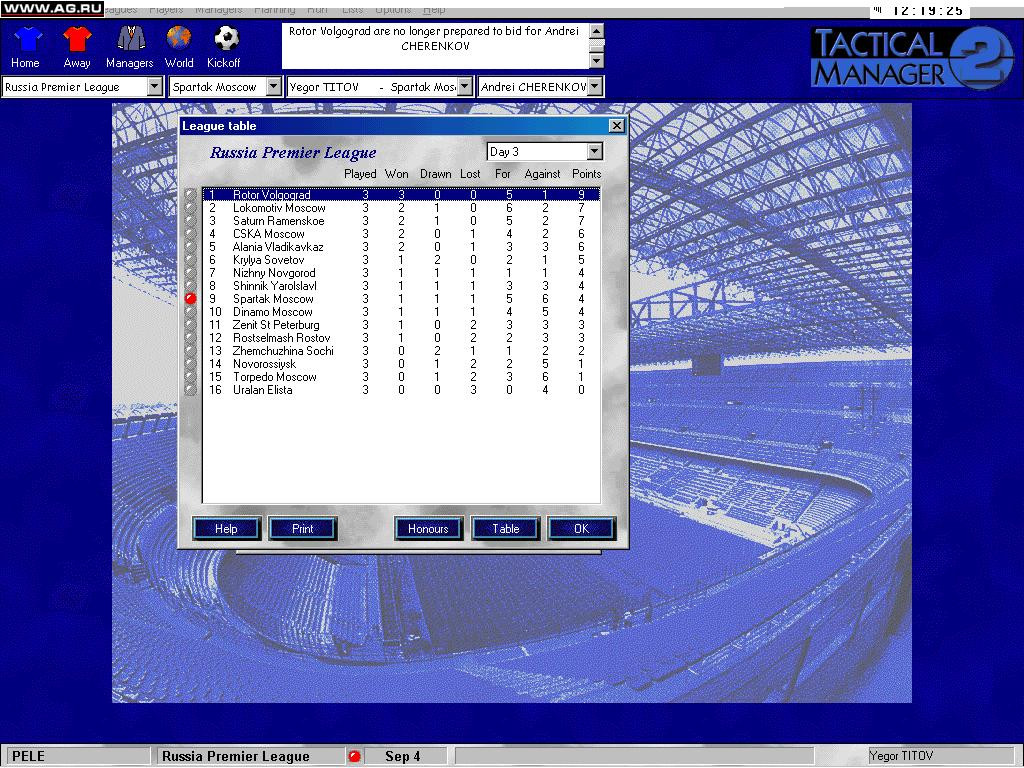
Task: Toggle the marker beside Alania Vladikavkaz
Action: pos(191,247)
